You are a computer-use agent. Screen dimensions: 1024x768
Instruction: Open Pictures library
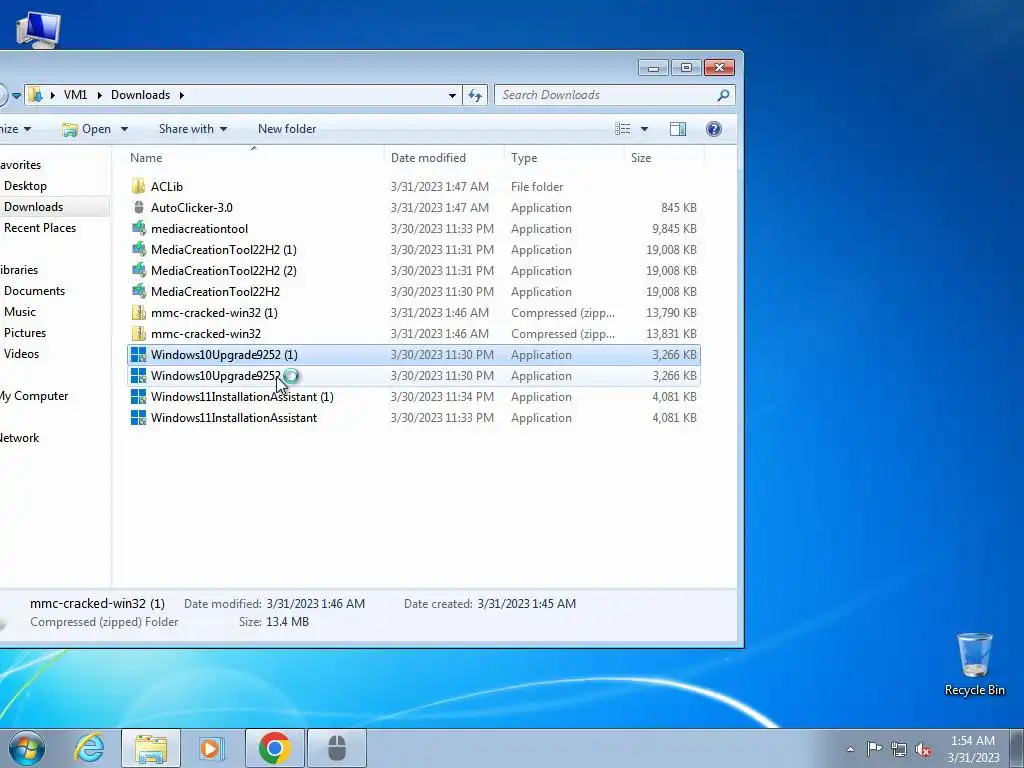25,332
